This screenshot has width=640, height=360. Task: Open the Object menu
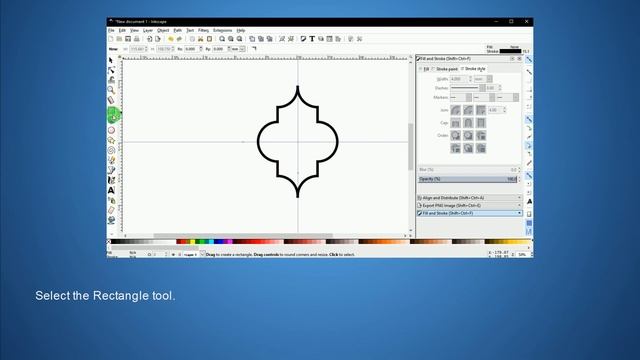pyautogui.click(x=163, y=30)
